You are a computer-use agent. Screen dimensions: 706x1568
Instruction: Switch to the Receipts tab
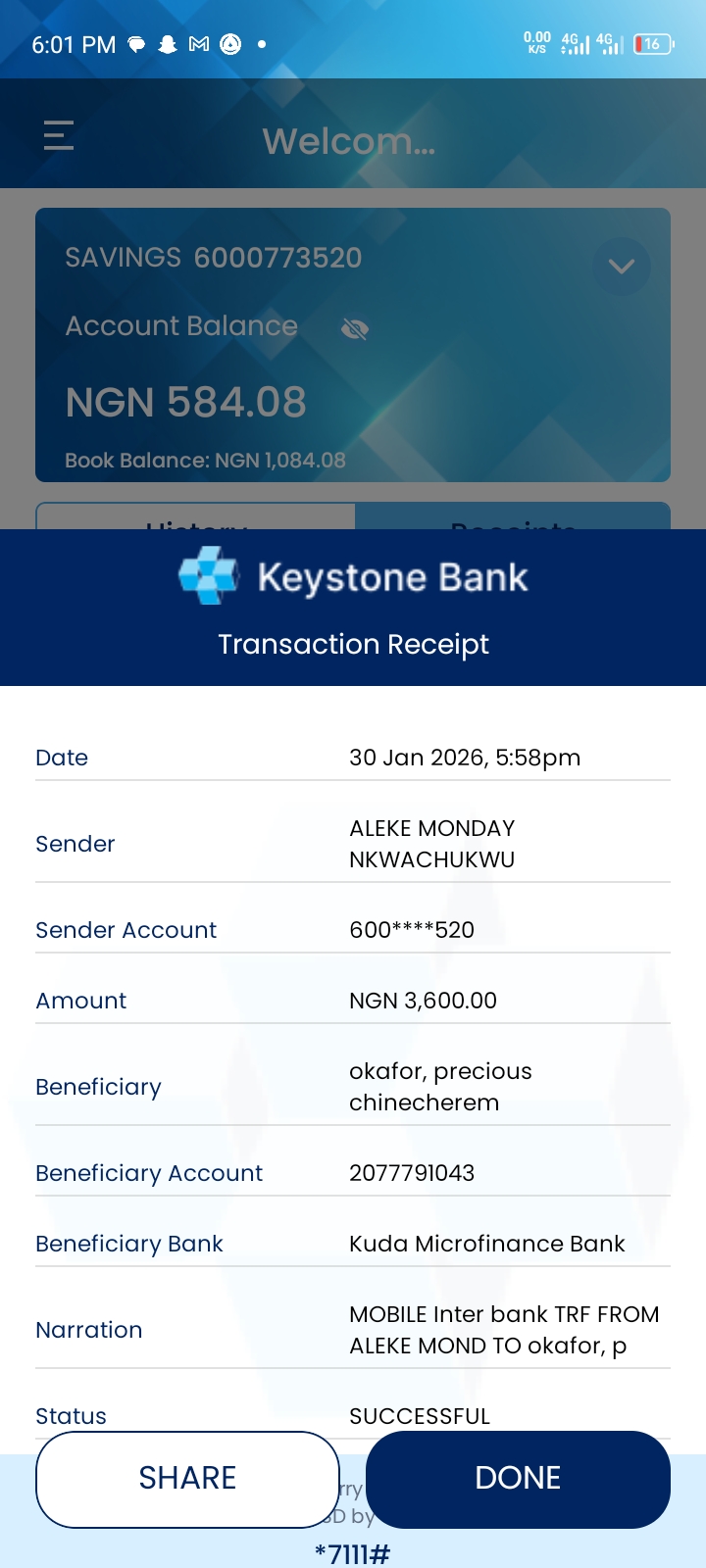[513, 517]
